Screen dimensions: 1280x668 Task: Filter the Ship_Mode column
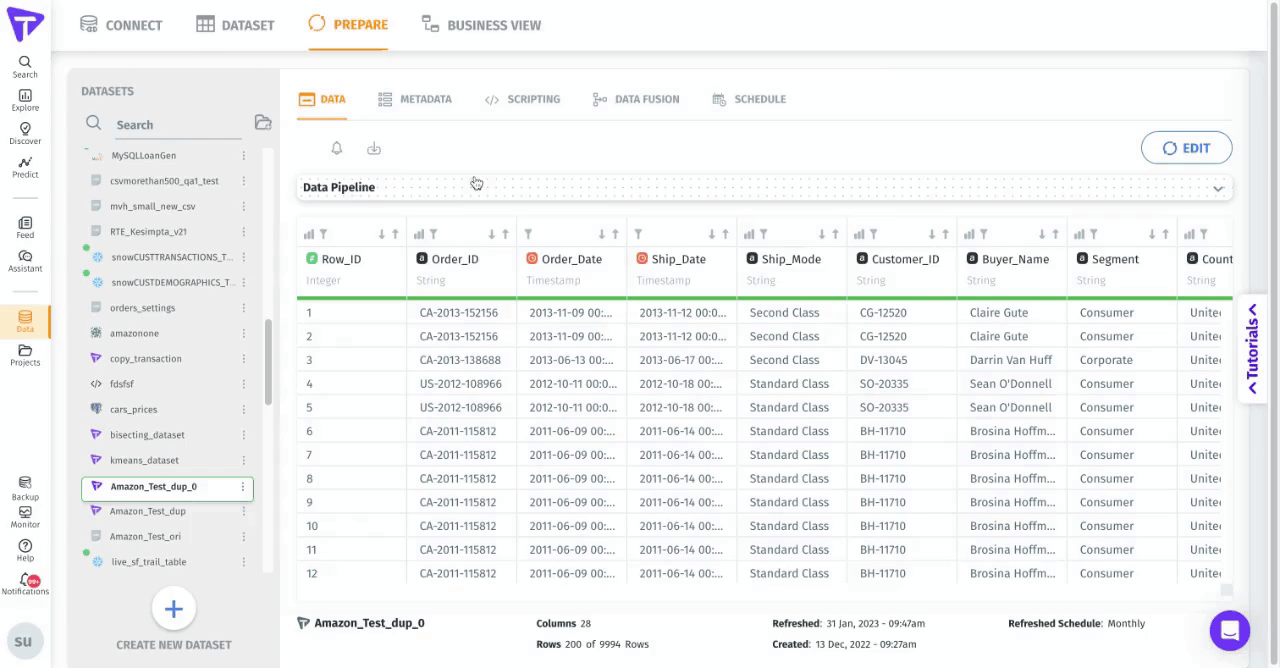coord(763,234)
